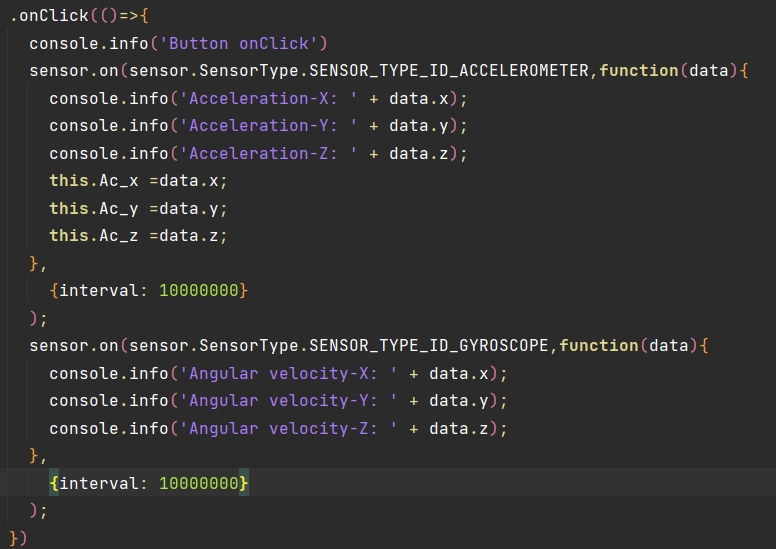Place cursor on SENSOR_TYPE_ID_ACCELEROMETER constant
The width and height of the screenshot is (776, 549).
click(x=449, y=71)
